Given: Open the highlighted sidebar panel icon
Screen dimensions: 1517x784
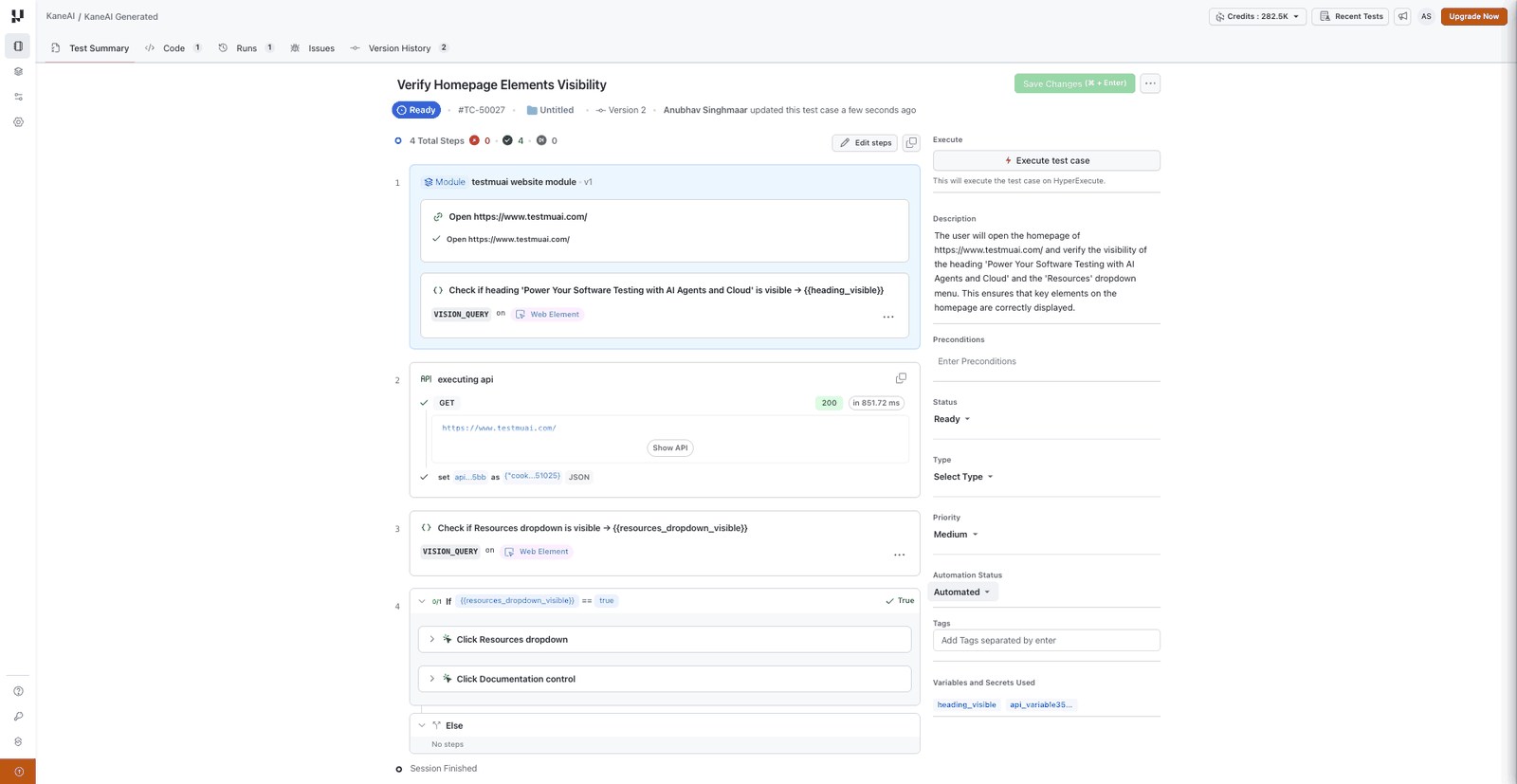Looking at the screenshot, I should coord(18,46).
